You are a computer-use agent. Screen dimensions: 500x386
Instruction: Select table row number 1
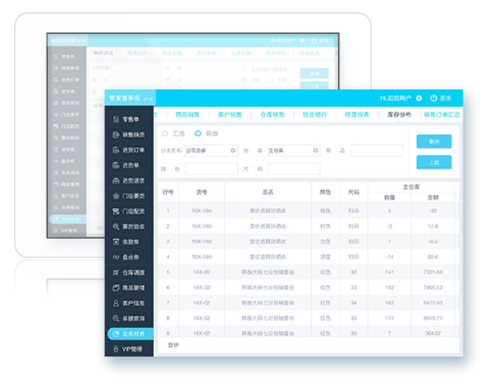pyautogui.click(x=307, y=211)
